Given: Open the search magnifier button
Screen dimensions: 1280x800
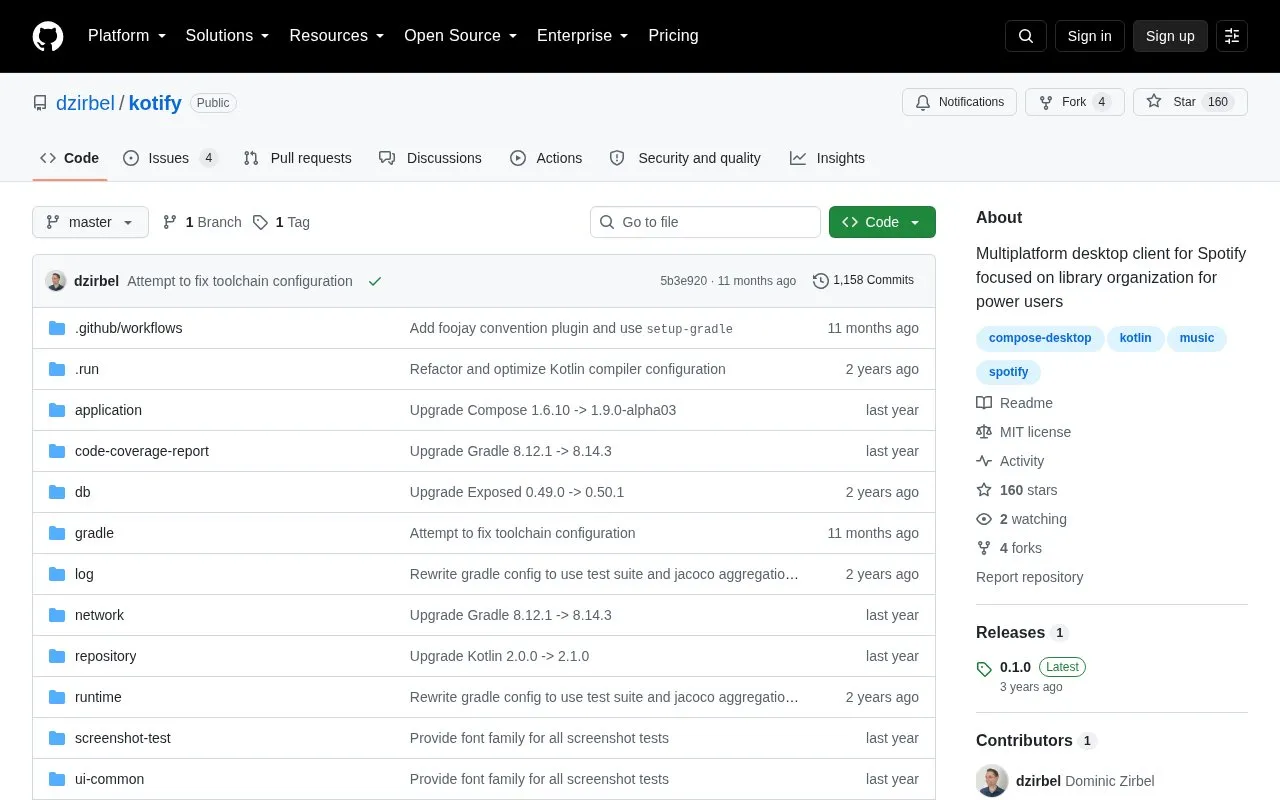Looking at the screenshot, I should pyautogui.click(x=1026, y=36).
